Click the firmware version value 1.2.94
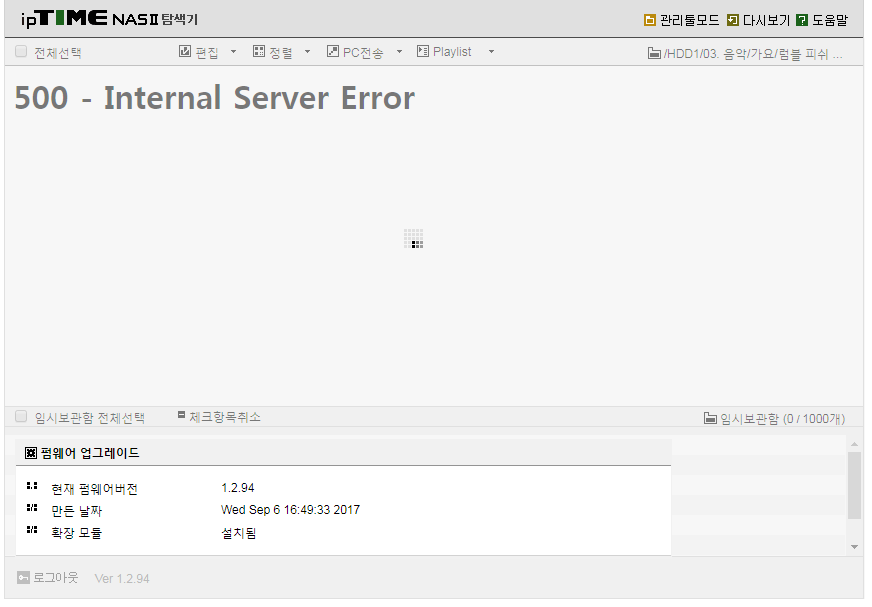Viewport: 872px width, 607px height. [x=237, y=488]
